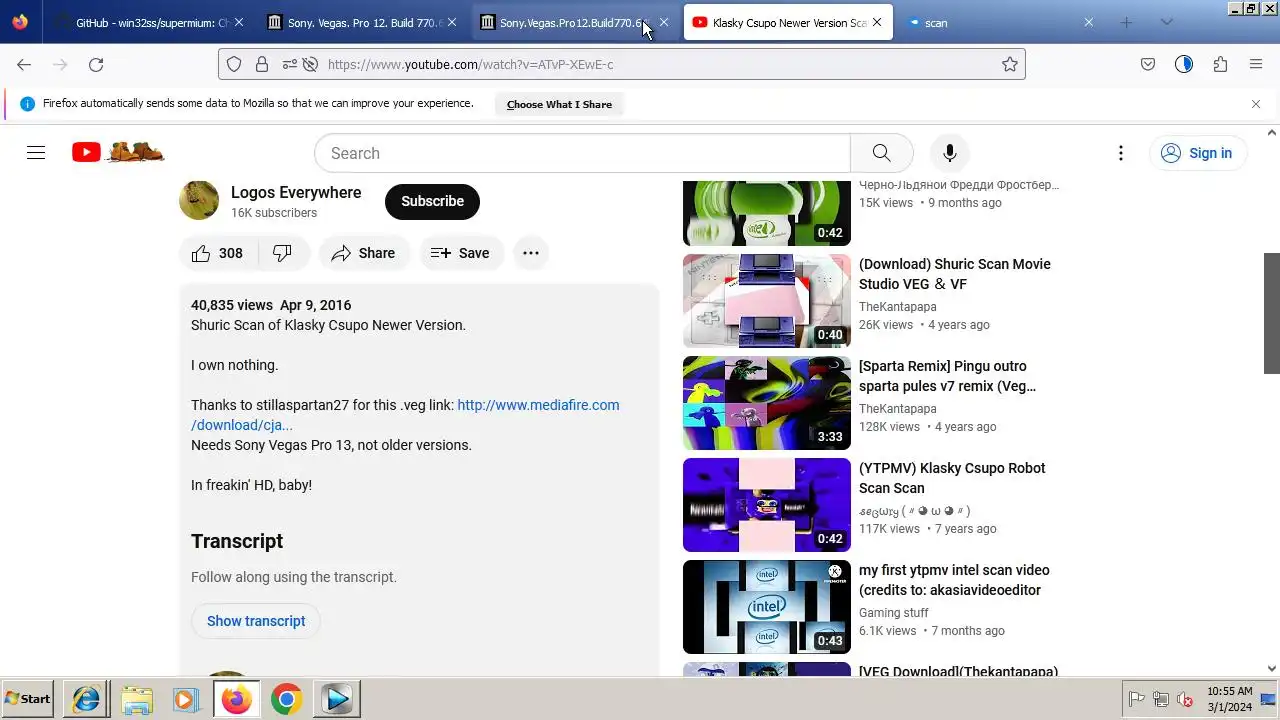Open YouTube settings three-dot menu
The height and width of the screenshot is (720, 1280).
point(1121,153)
